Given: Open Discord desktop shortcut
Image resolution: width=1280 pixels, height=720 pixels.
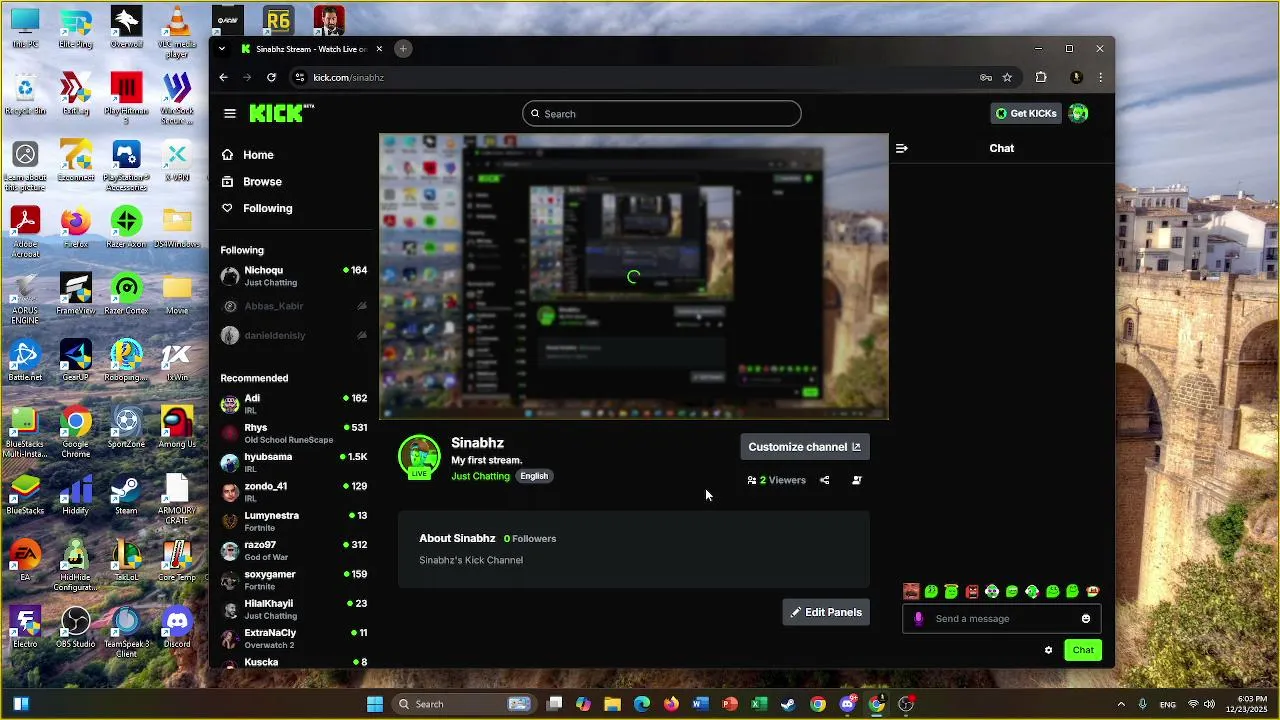Looking at the screenshot, I should point(177,627).
